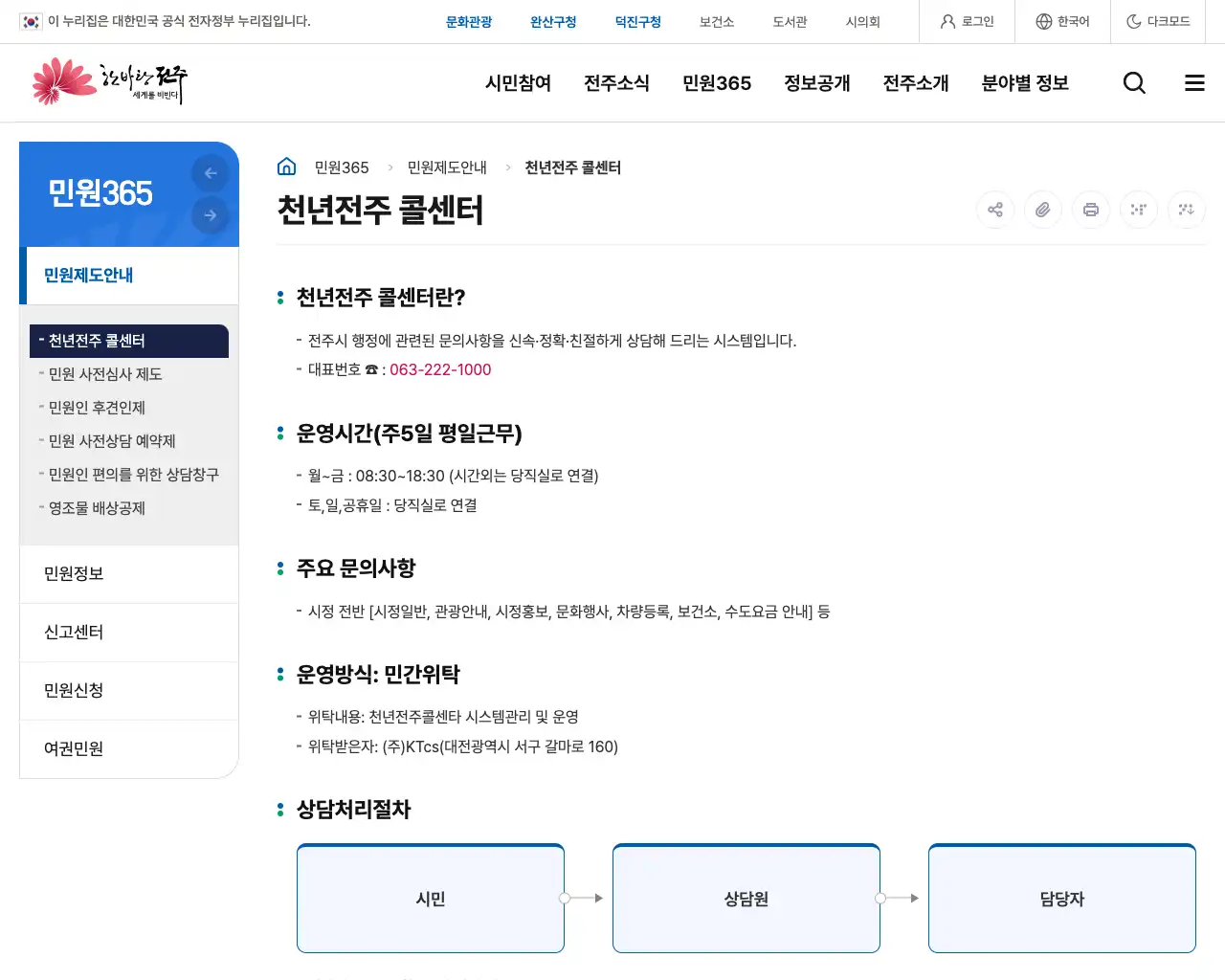Select 민원인 후견인제 in sidebar

(x=97, y=408)
